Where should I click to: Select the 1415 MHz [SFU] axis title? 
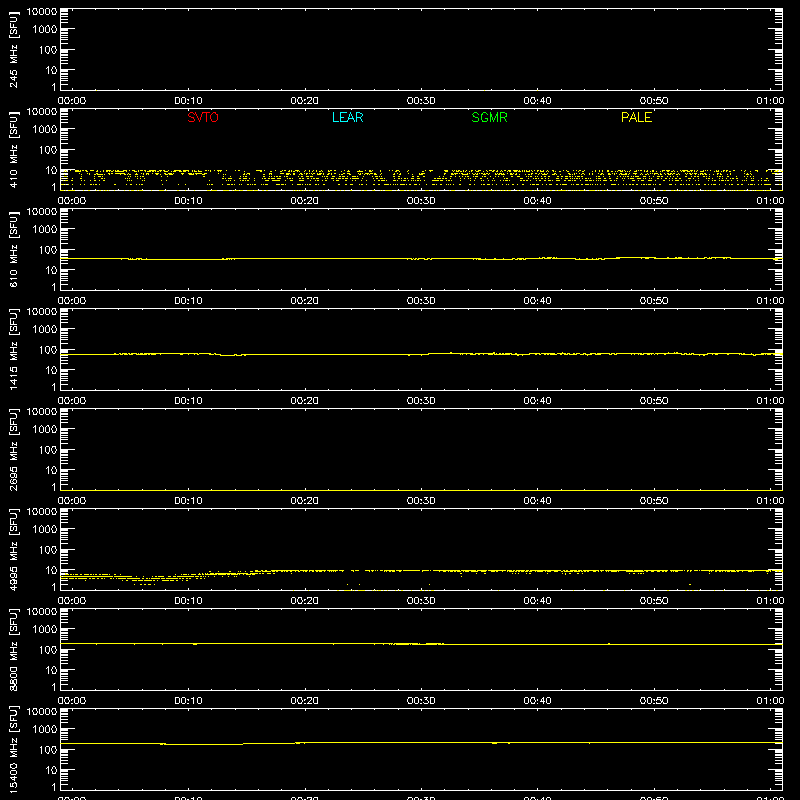click(x=13, y=350)
